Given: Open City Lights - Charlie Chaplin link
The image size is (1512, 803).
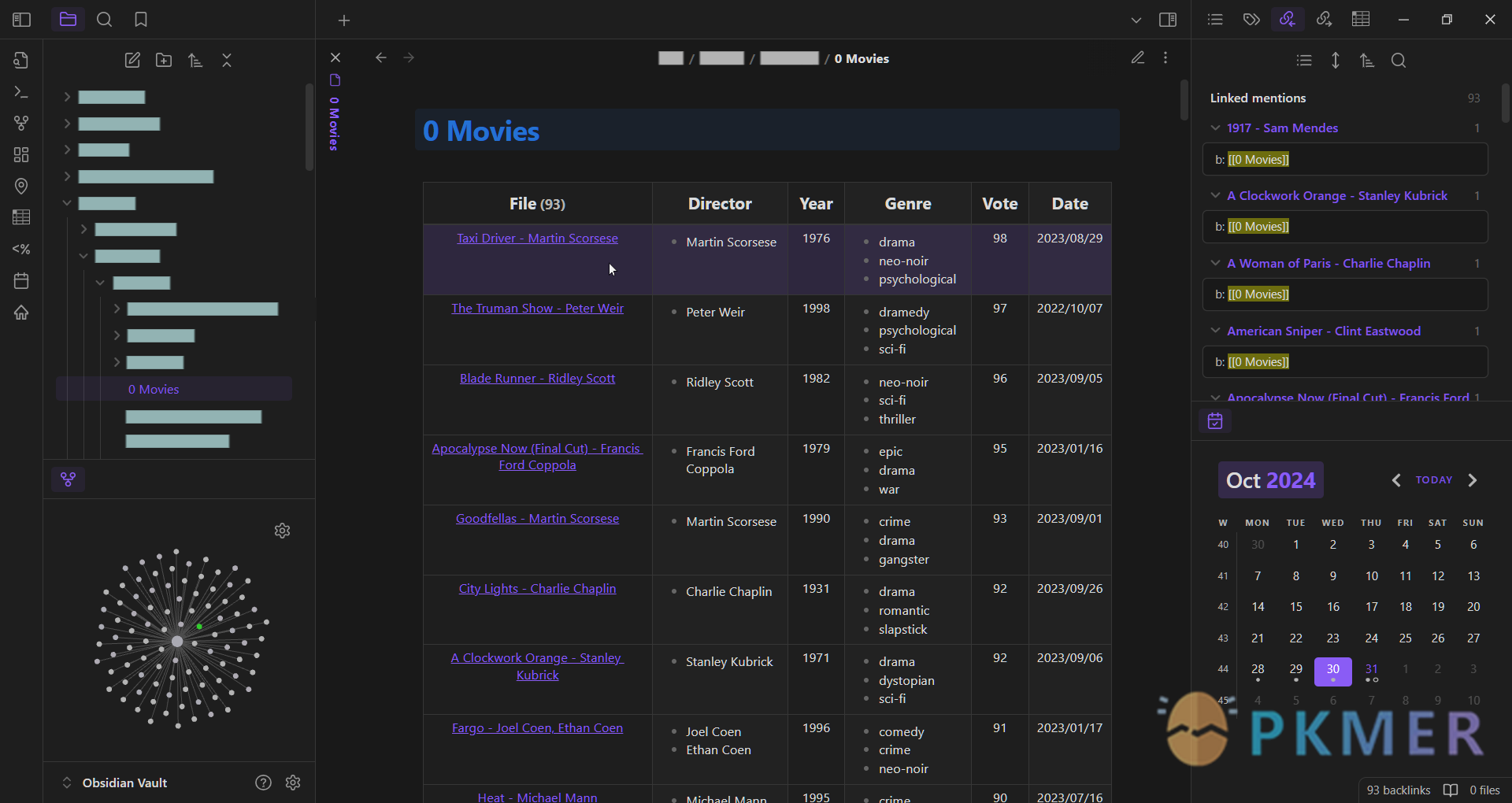Looking at the screenshot, I should tap(537, 589).
